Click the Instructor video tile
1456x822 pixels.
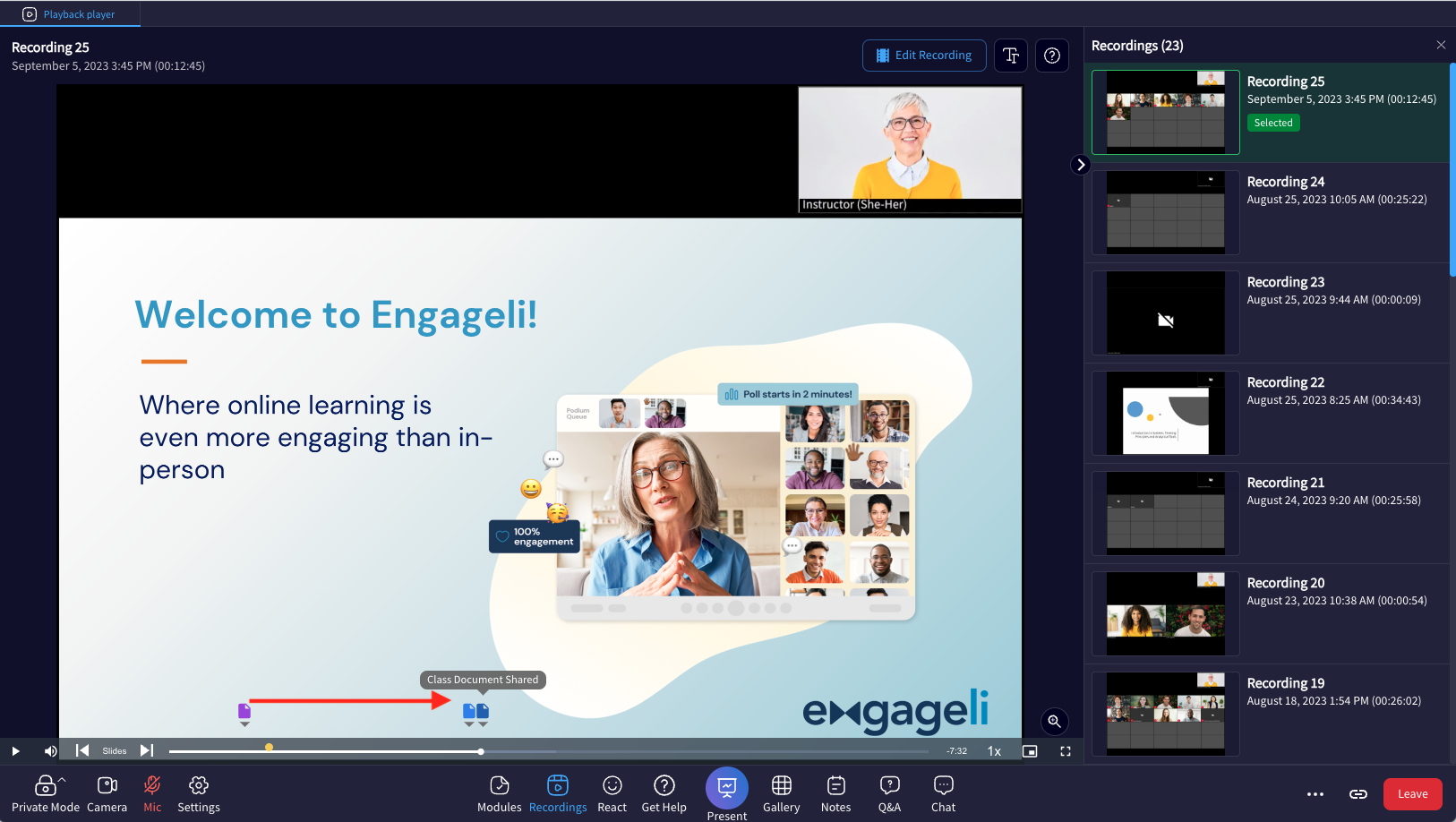pos(910,150)
